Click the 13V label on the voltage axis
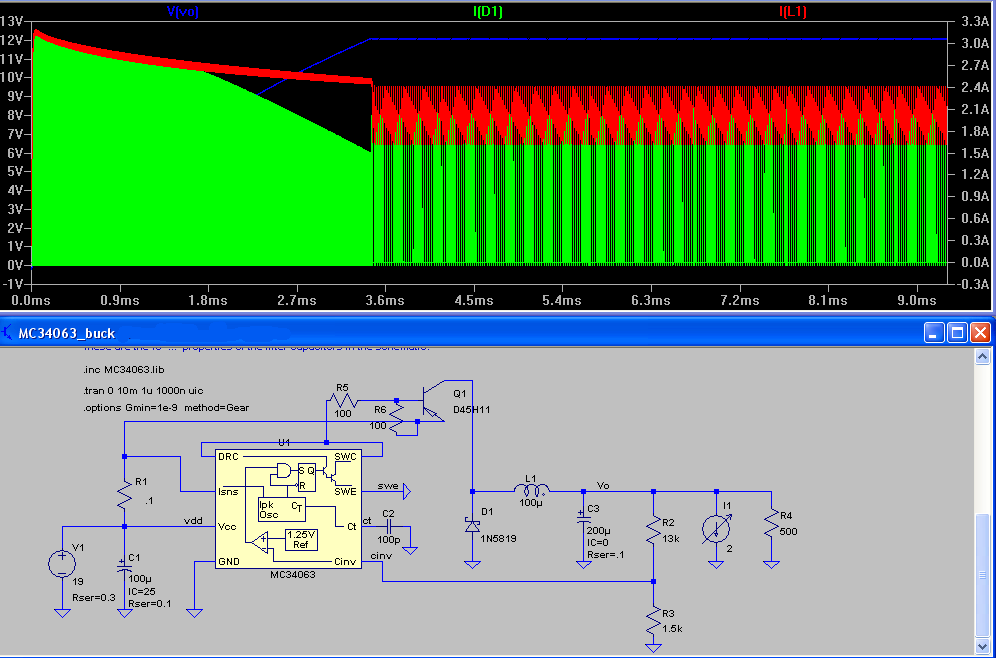 point(12,21)
